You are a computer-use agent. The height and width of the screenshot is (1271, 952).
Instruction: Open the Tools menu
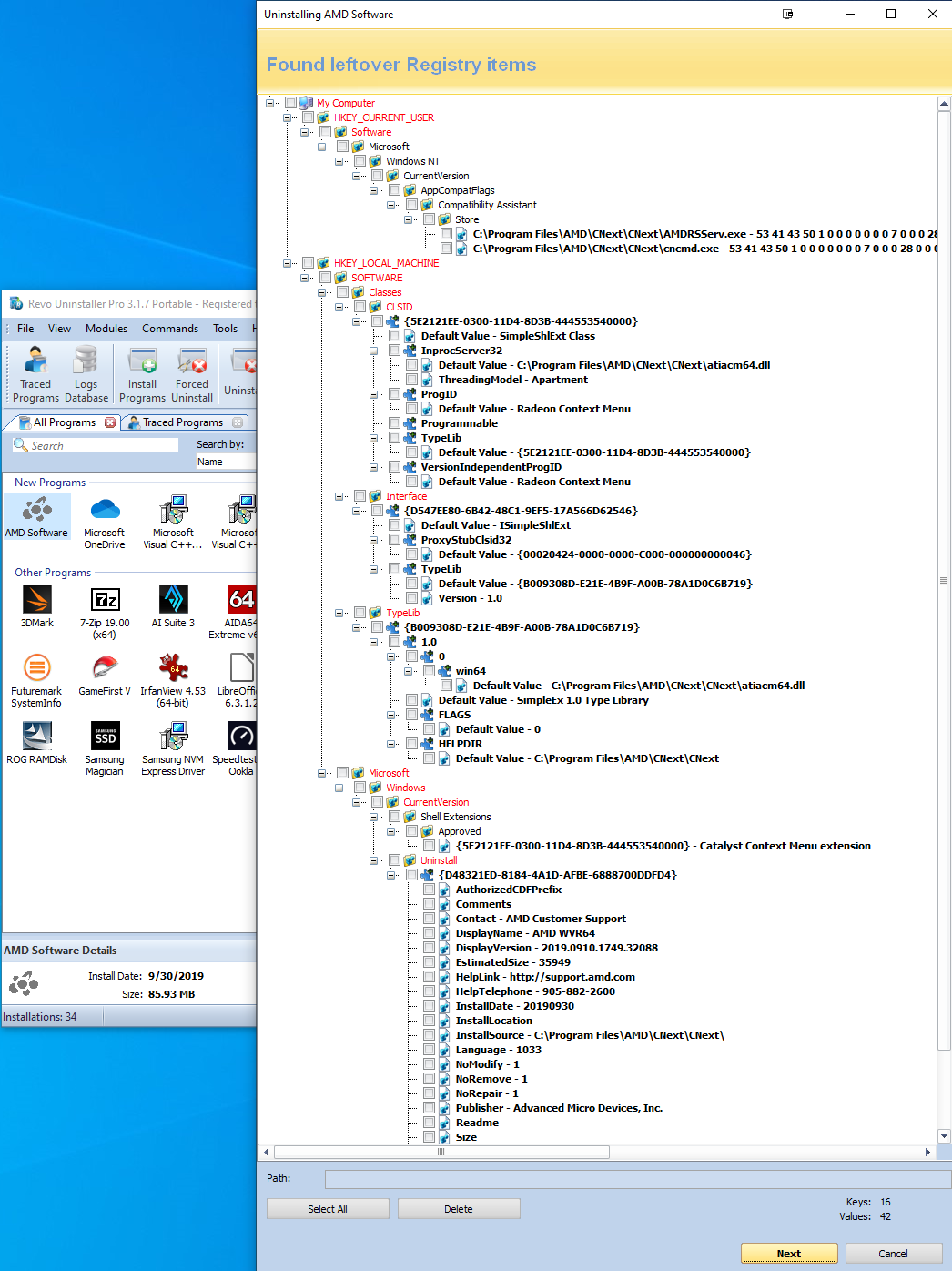(225, 329)
